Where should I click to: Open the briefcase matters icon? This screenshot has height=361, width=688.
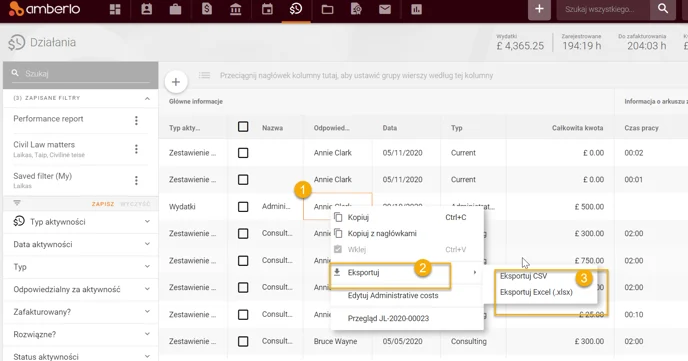point(176,9)
